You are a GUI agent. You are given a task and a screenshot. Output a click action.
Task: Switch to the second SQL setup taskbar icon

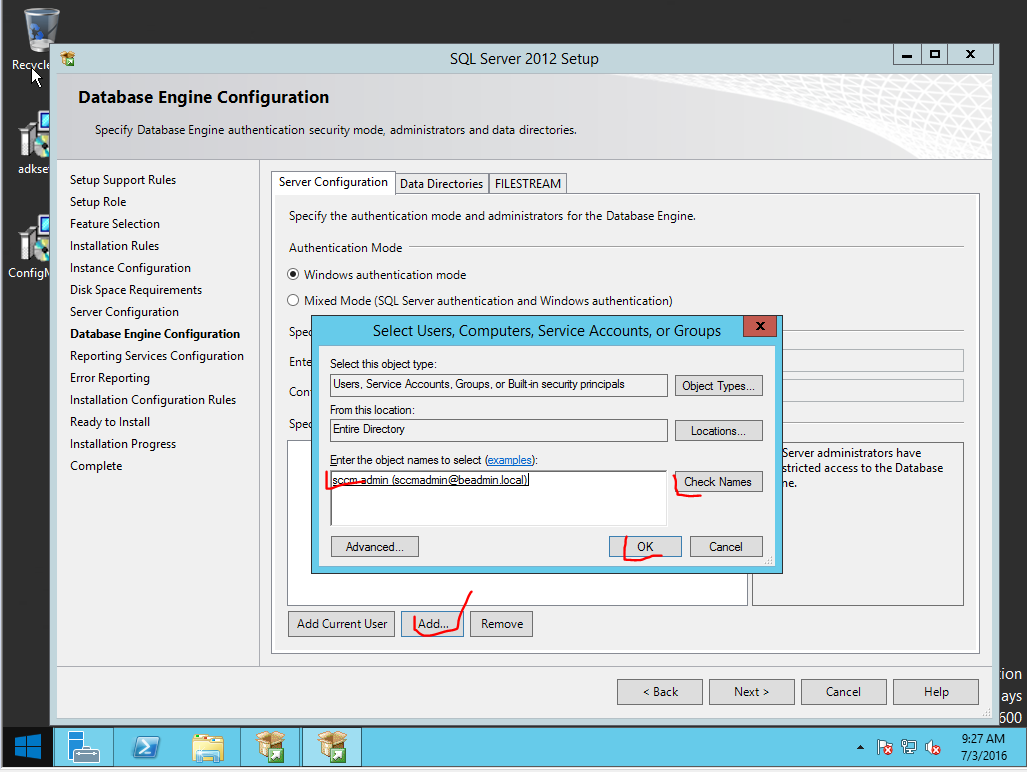click(332, 746)
